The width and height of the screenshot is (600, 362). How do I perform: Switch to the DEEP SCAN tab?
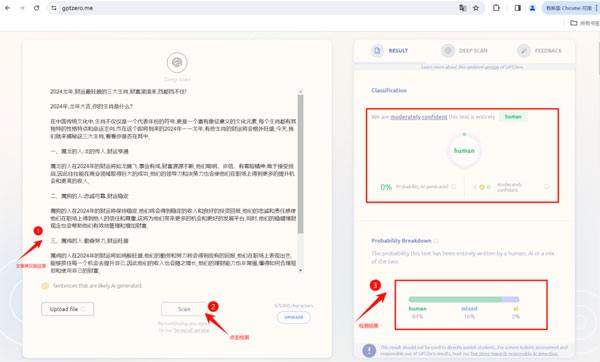pos(465,51)
